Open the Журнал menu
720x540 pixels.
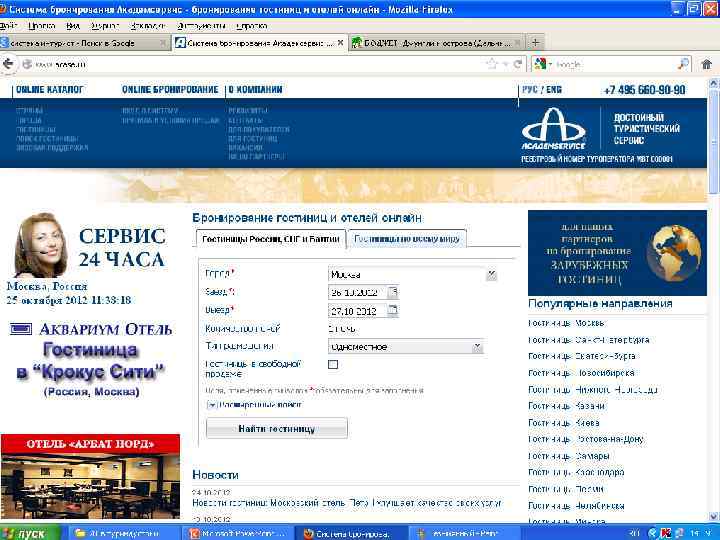(x=105, y=26)
